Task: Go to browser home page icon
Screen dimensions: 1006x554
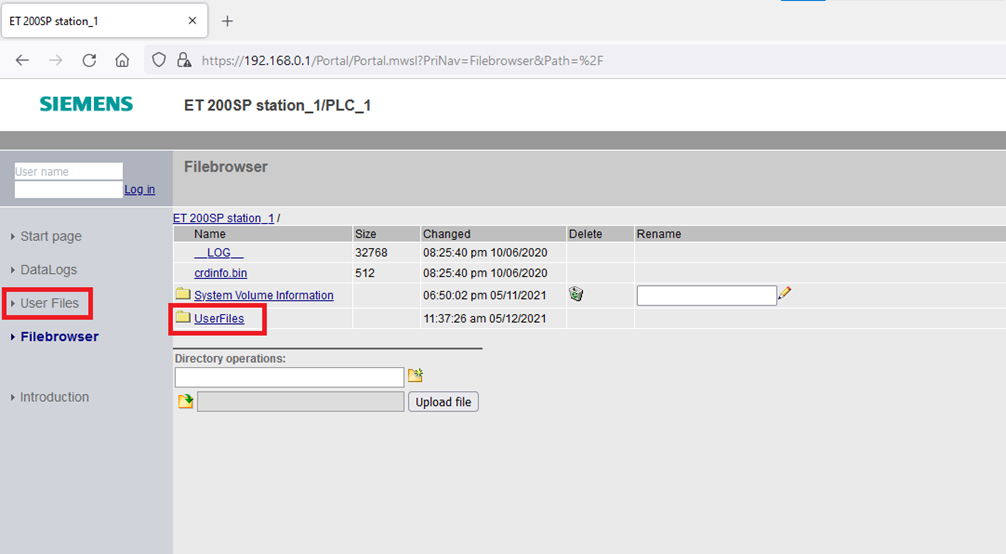Action: pyautogui.click(x=122, y=60)
